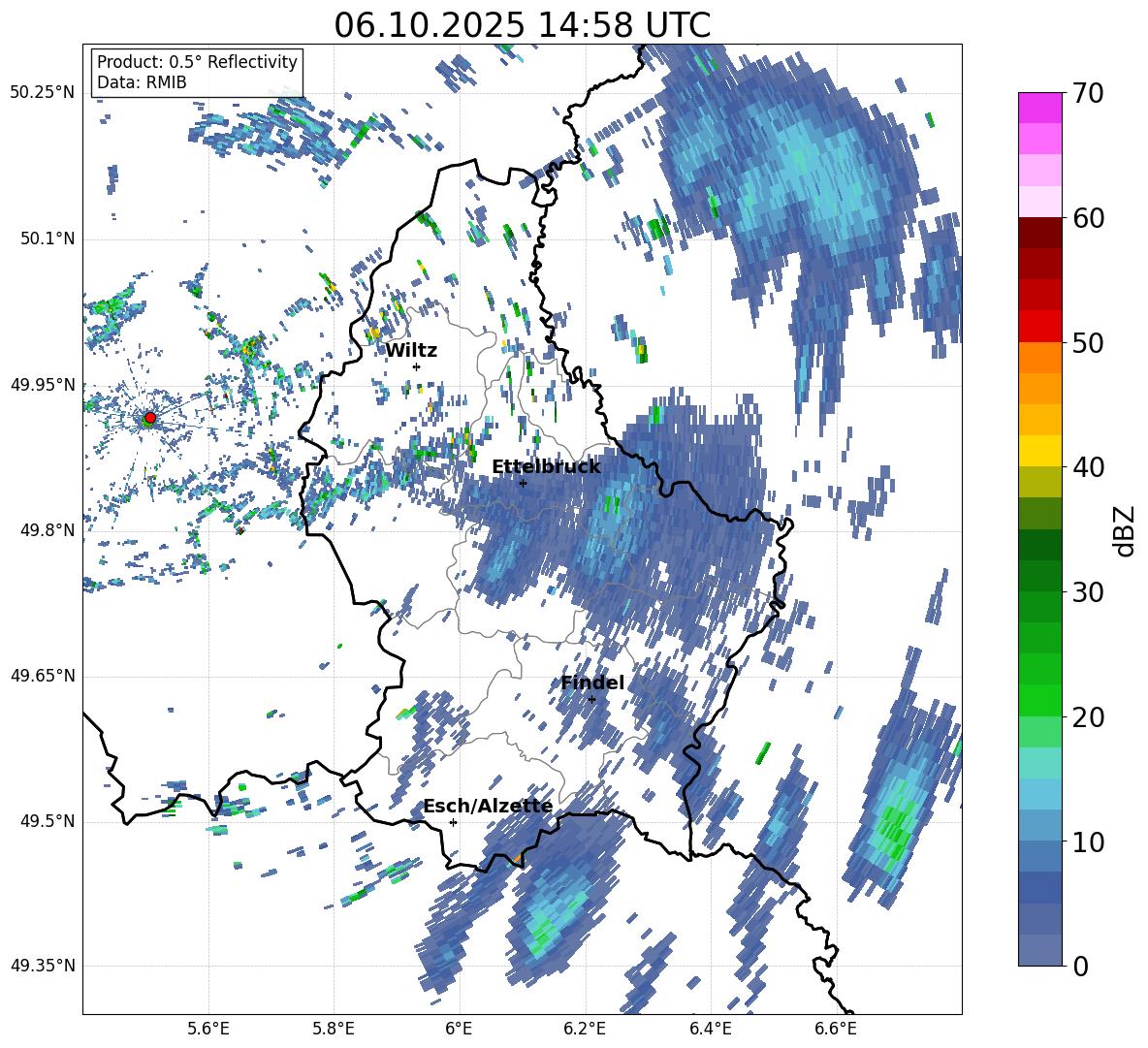1148x1048 pixels.
Task: Click the 49.8°N latitude label
Action: tap(47, 530)
